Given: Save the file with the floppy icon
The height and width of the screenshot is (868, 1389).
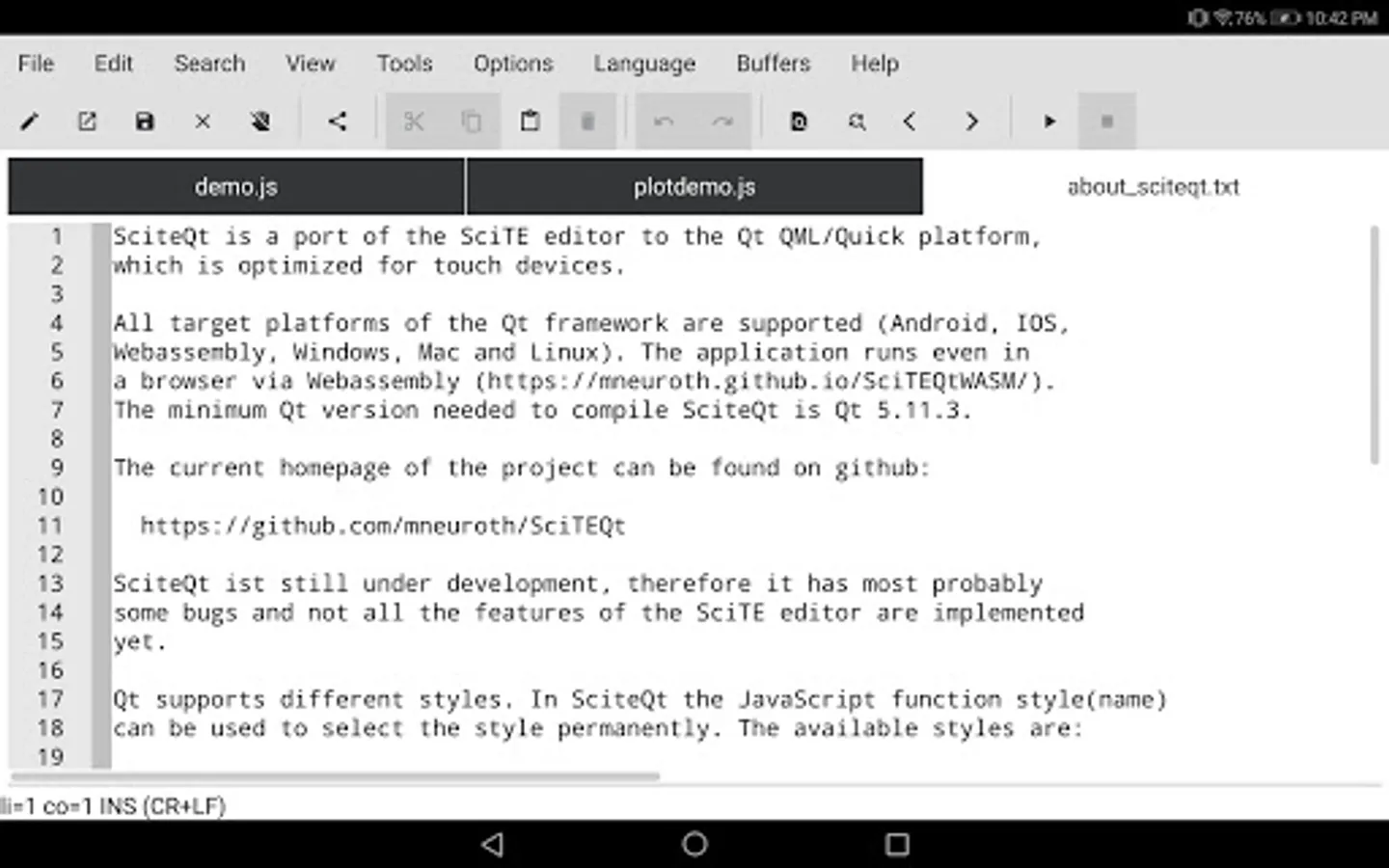Looking at the screenshot, I should pos(145,122).
